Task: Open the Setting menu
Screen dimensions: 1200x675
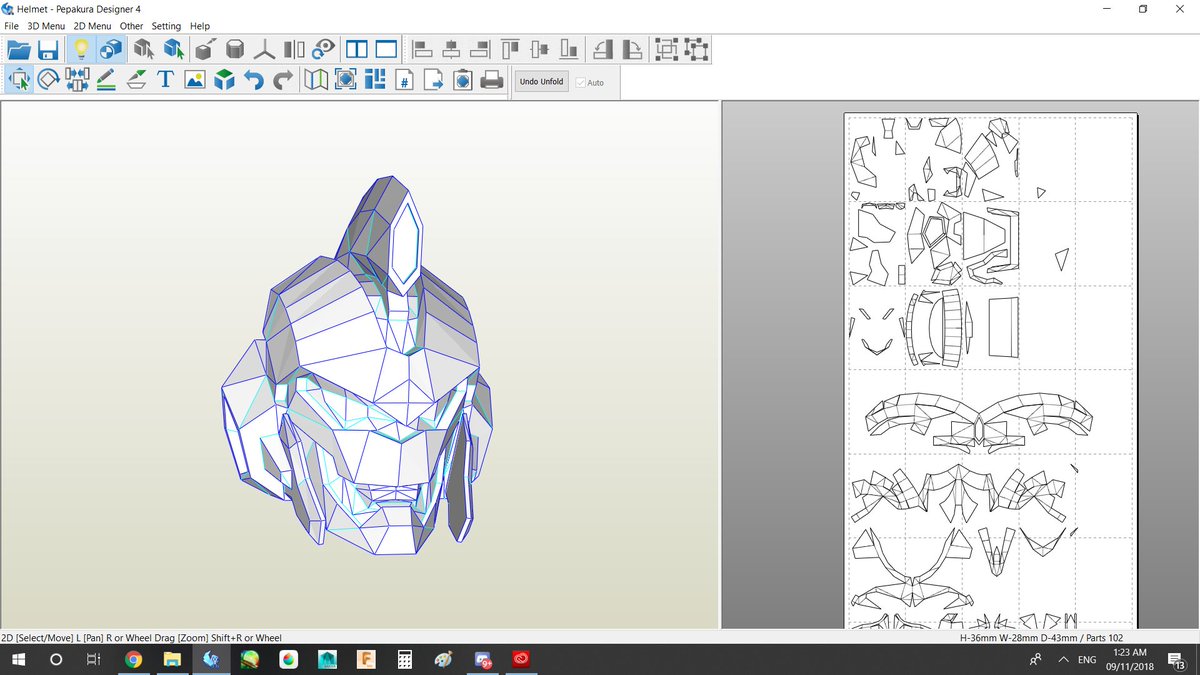Action: click(166, 26)
